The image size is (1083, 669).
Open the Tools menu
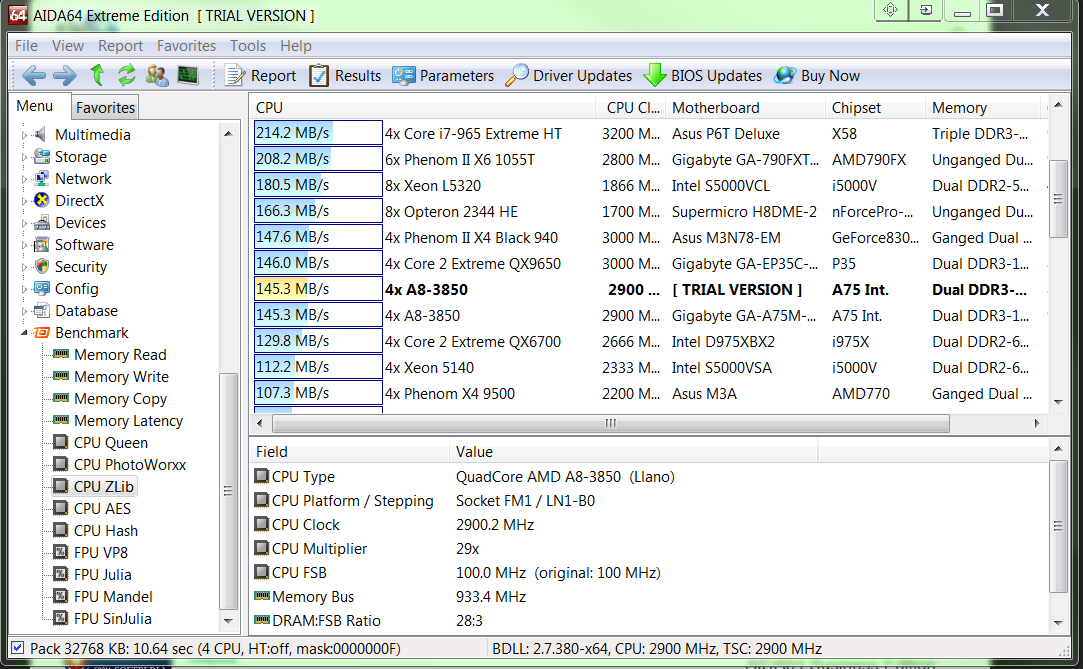coord(248,46)
